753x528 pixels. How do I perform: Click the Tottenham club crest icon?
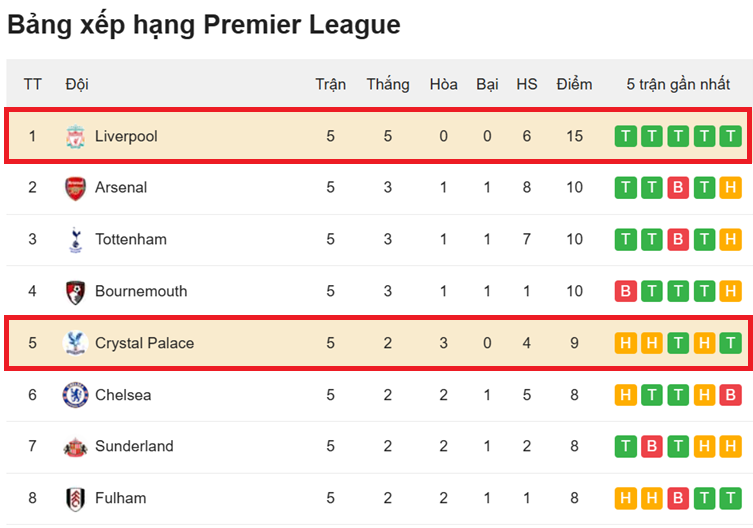[75, 240]
